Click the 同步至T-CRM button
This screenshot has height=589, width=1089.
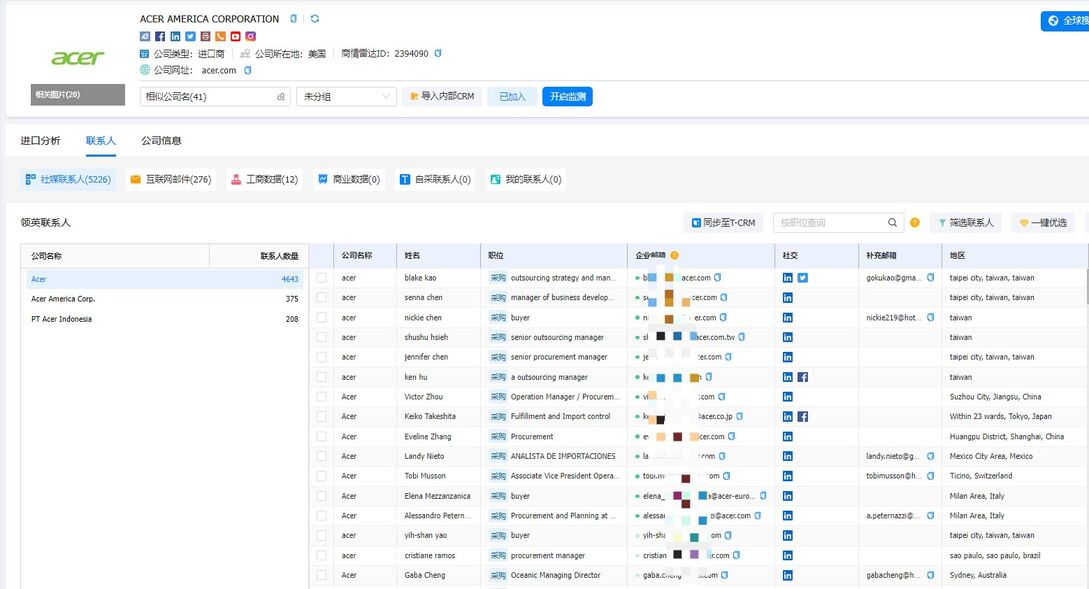click(x=723, y=223)
